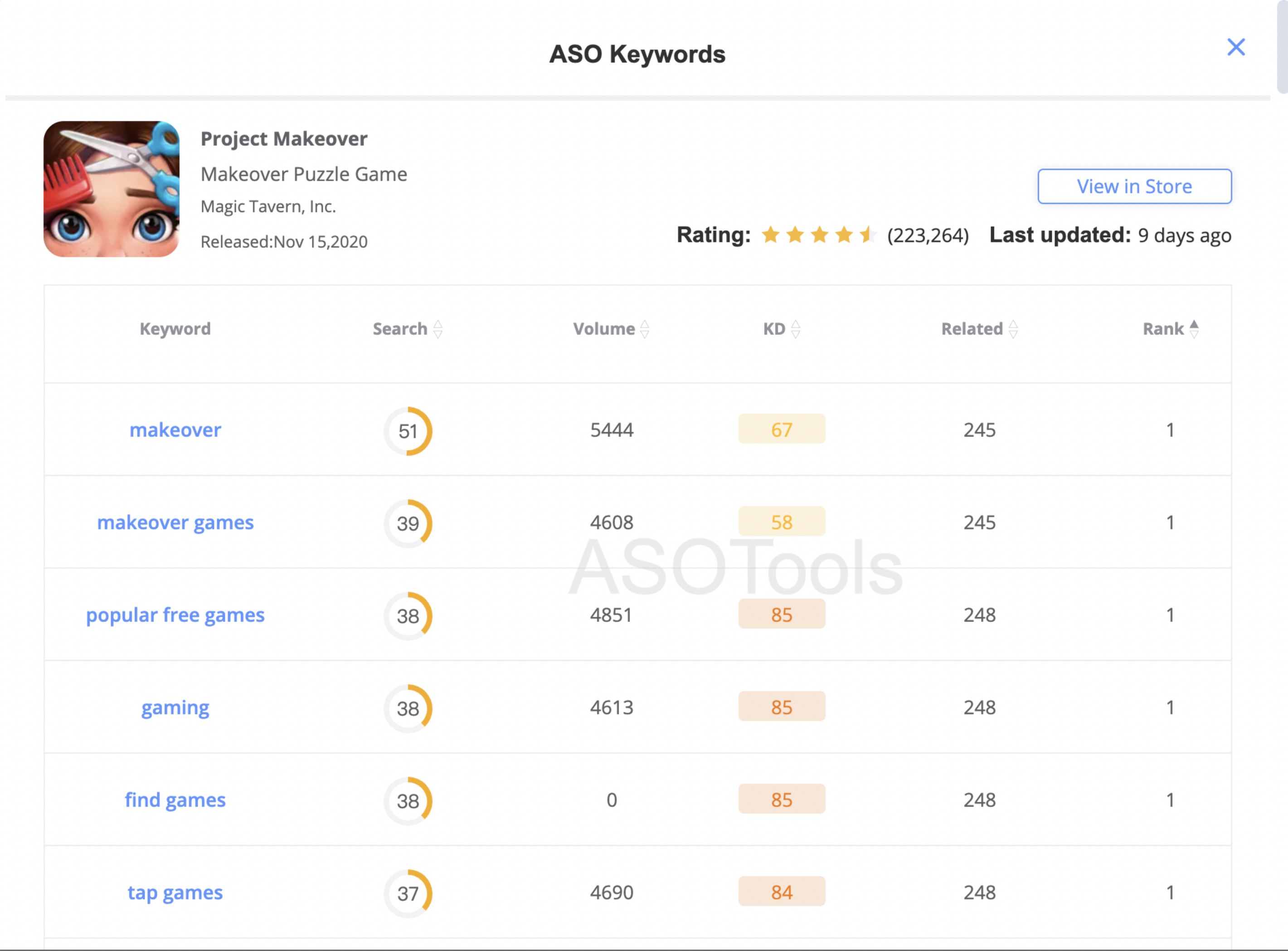The height and width of the screenshot is (951, 1288).
Task: Open the 'tap games' keyword link
Action: [175, 893]
